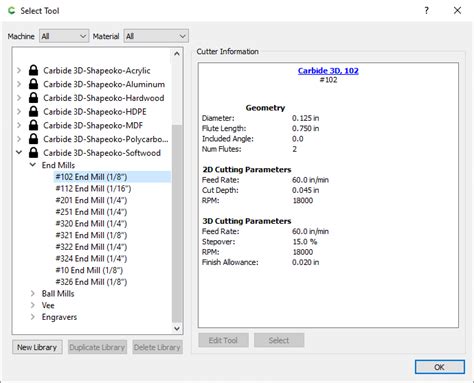The height and width of the screenshot is (383, 474).
Task: Click the question mark help button
Action: pos(426,11)
